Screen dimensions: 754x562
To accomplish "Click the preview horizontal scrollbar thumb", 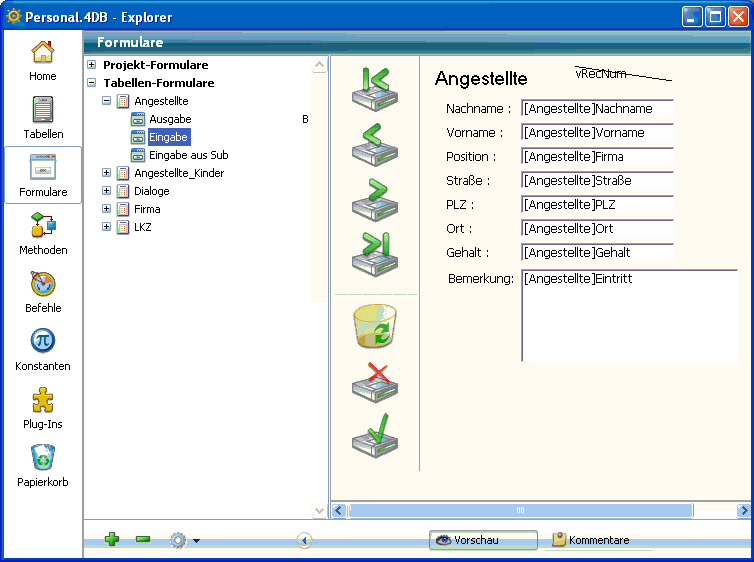I will (520, 510).
